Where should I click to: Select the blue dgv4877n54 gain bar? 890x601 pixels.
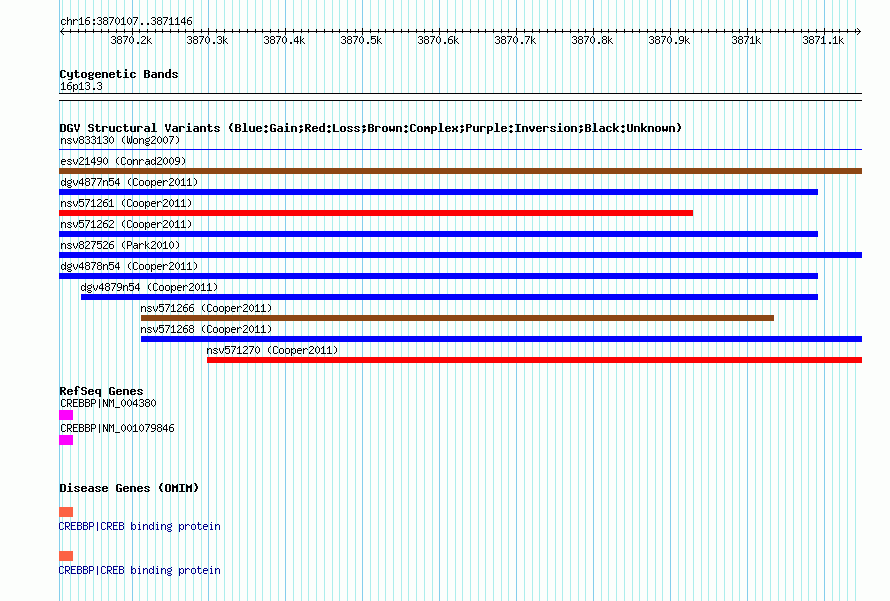pyautogui.click(x=438, y=192)
